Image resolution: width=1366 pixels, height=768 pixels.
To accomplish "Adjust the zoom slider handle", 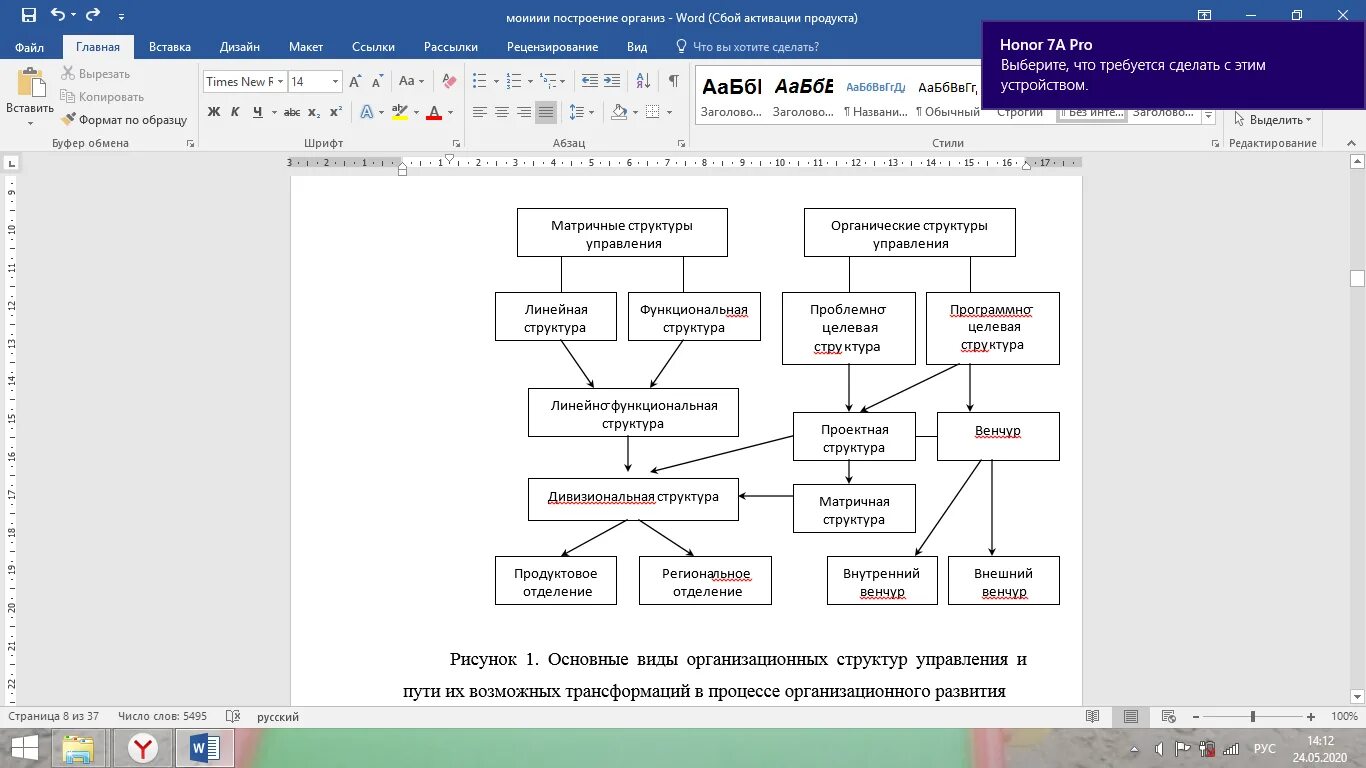I will [1253, 717].
